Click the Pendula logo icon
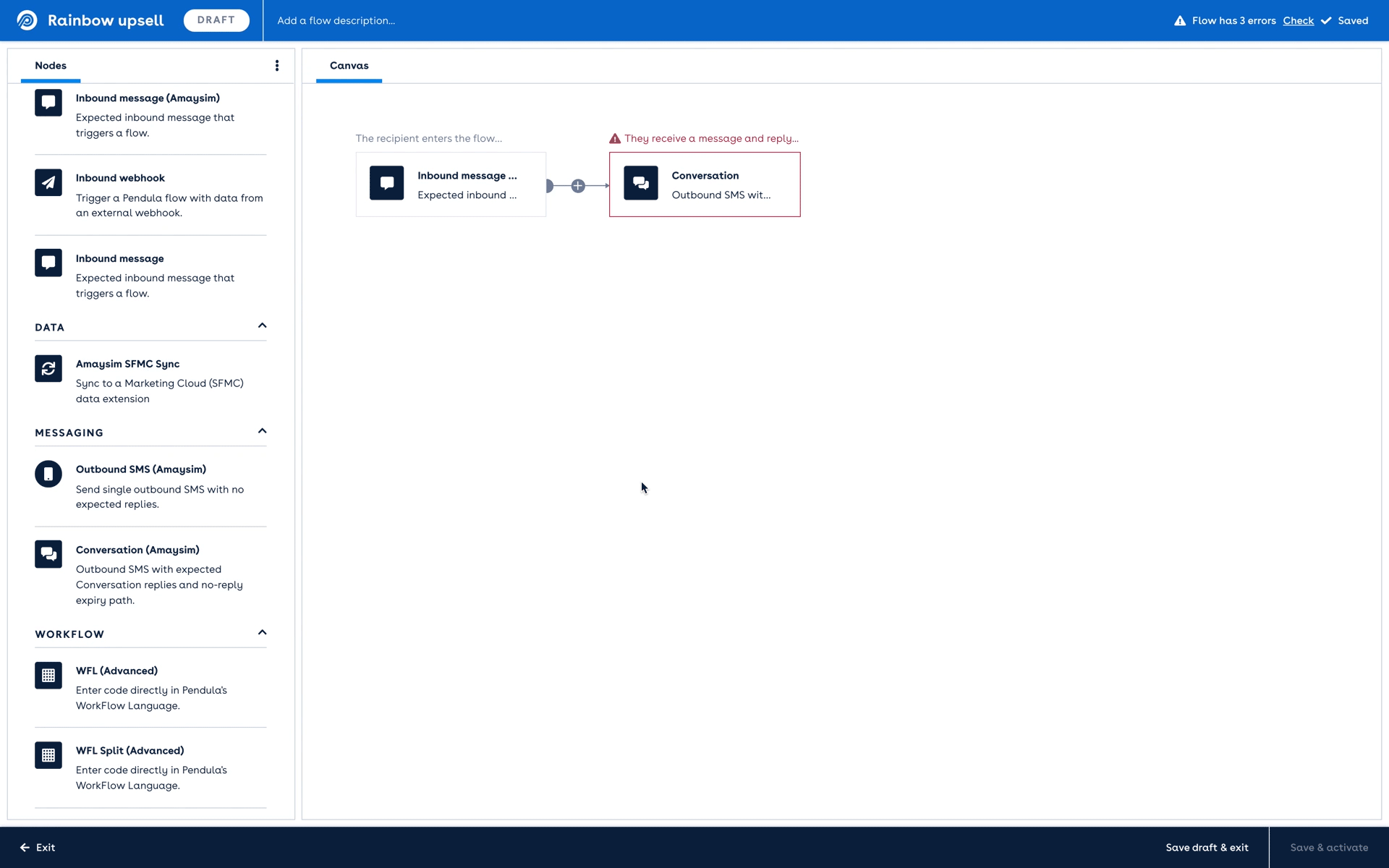Image resolution: width=1389 pixels, height=868 pixels. [27, 20]
